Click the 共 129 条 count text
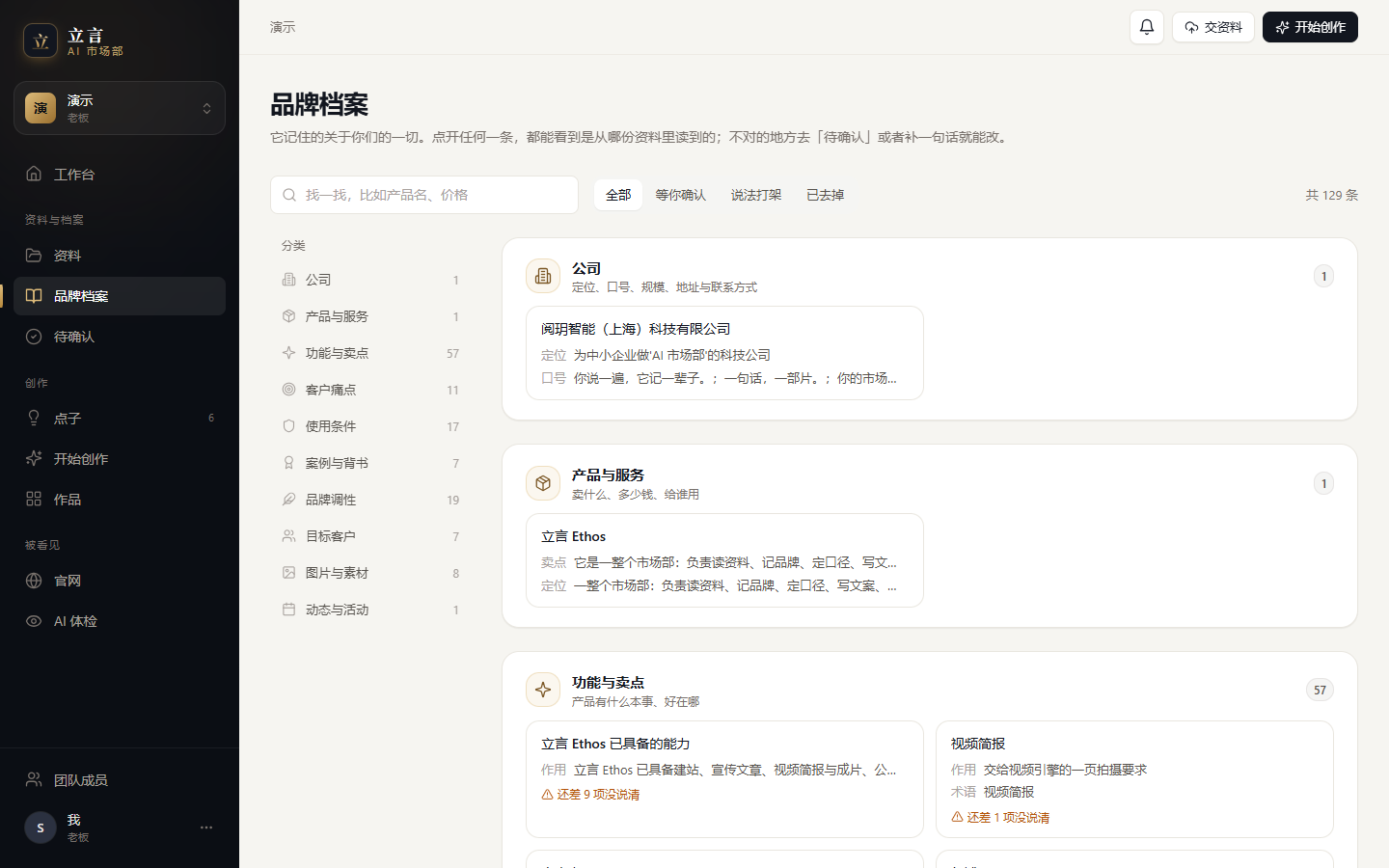1389x868 pixels. pyautogui.click(x=1331, y=195)
